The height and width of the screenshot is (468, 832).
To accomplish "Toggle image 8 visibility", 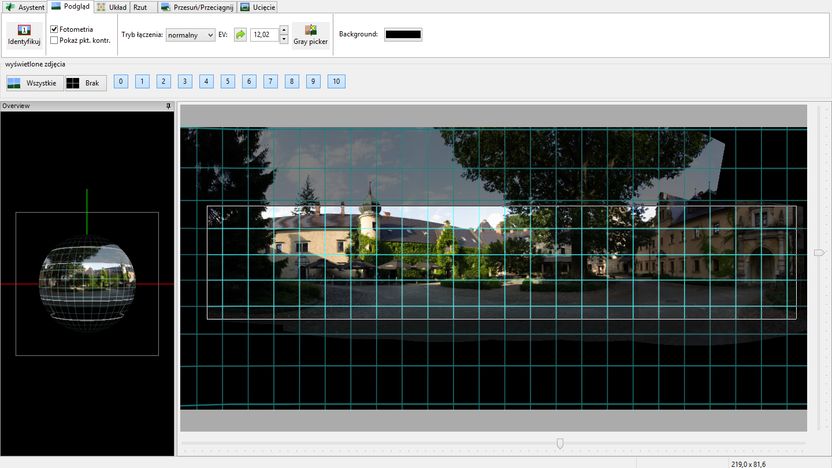I will pos(292,81).
